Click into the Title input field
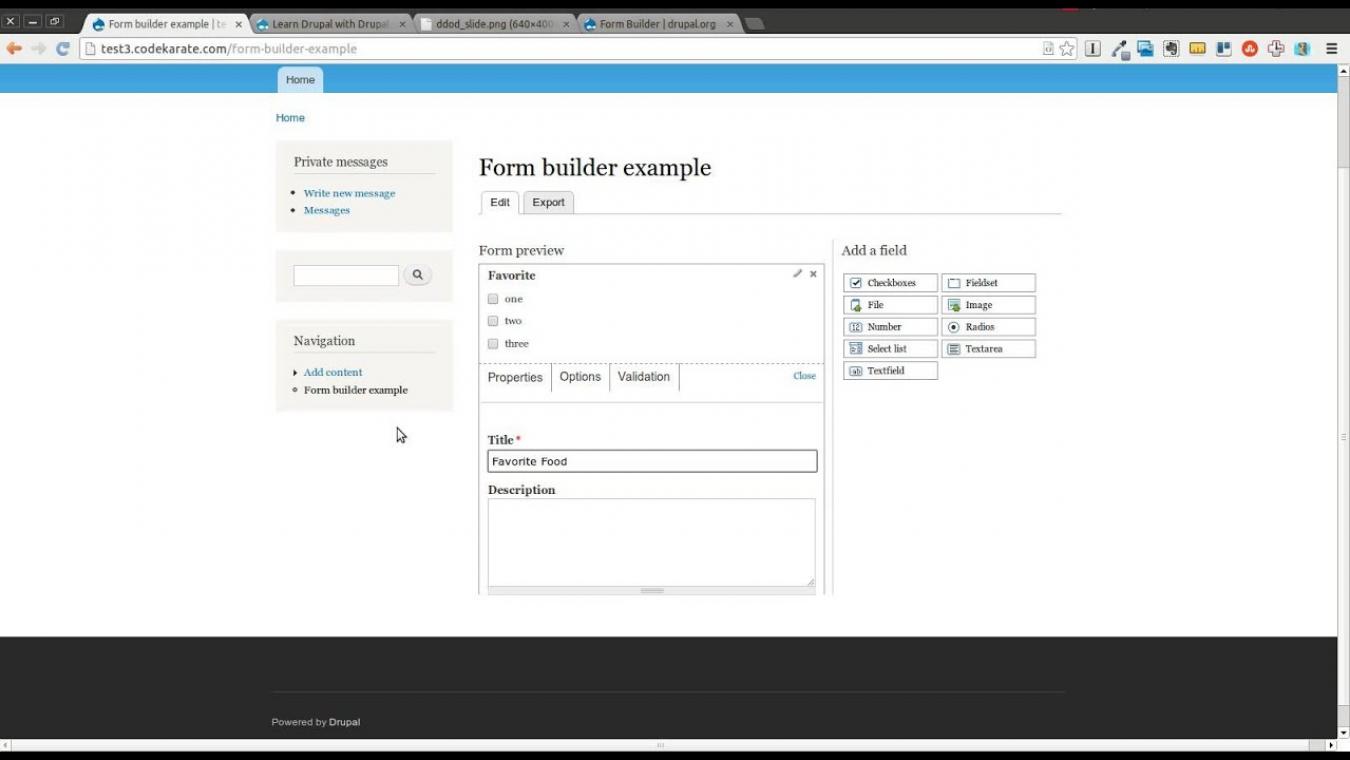1350x760 pixels. click(652, 461)
